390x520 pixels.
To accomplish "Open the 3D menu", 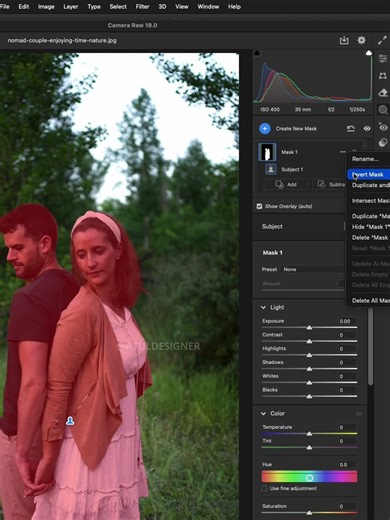I will tap(162, 7).
